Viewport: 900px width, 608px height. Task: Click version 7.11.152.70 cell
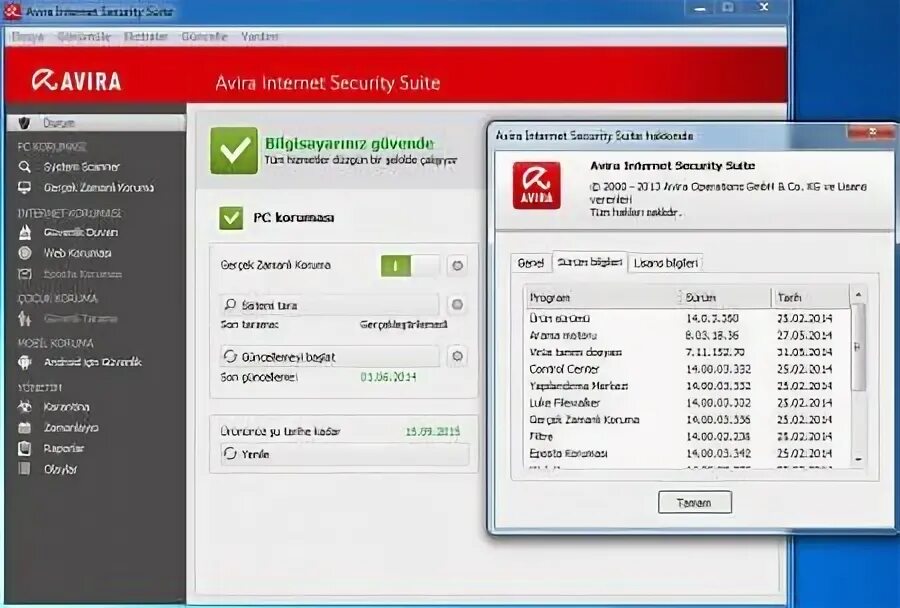(715, 352)
